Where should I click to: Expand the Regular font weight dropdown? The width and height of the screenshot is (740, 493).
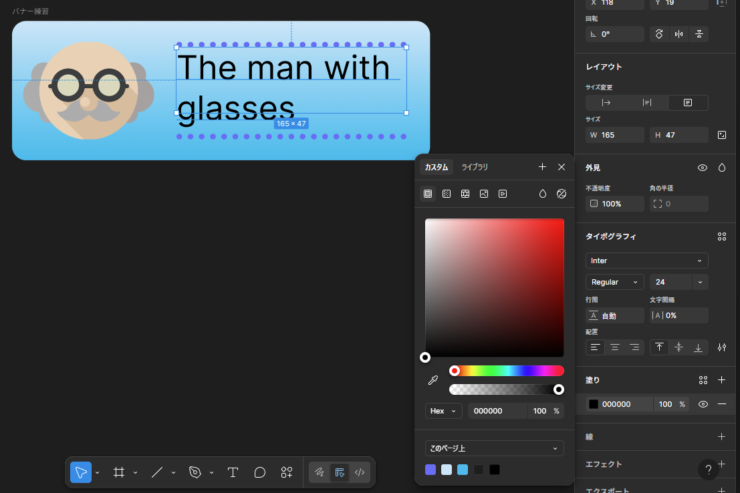click(614, 282)
